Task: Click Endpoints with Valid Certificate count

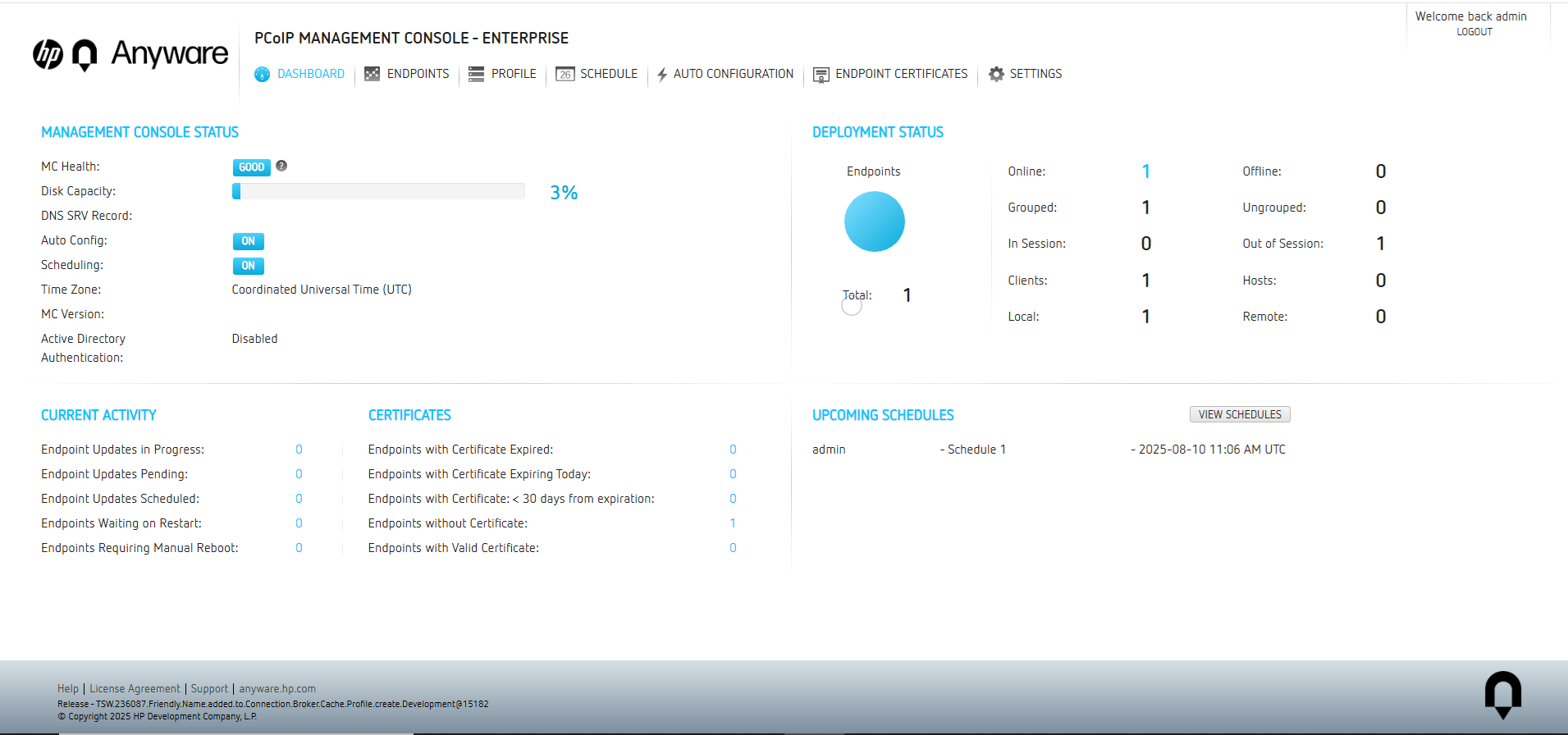Action: click(x=733, y=548)
